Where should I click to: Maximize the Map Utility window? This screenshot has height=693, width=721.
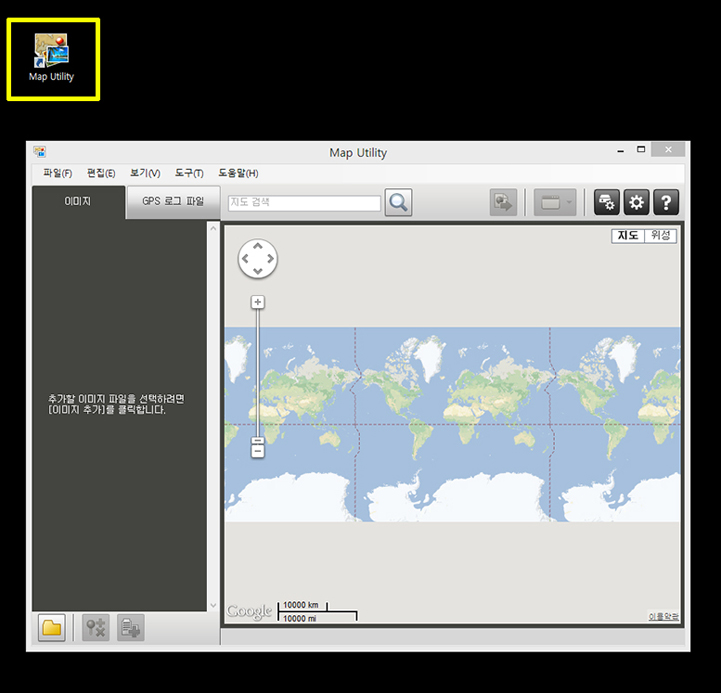tap(641, 149)
